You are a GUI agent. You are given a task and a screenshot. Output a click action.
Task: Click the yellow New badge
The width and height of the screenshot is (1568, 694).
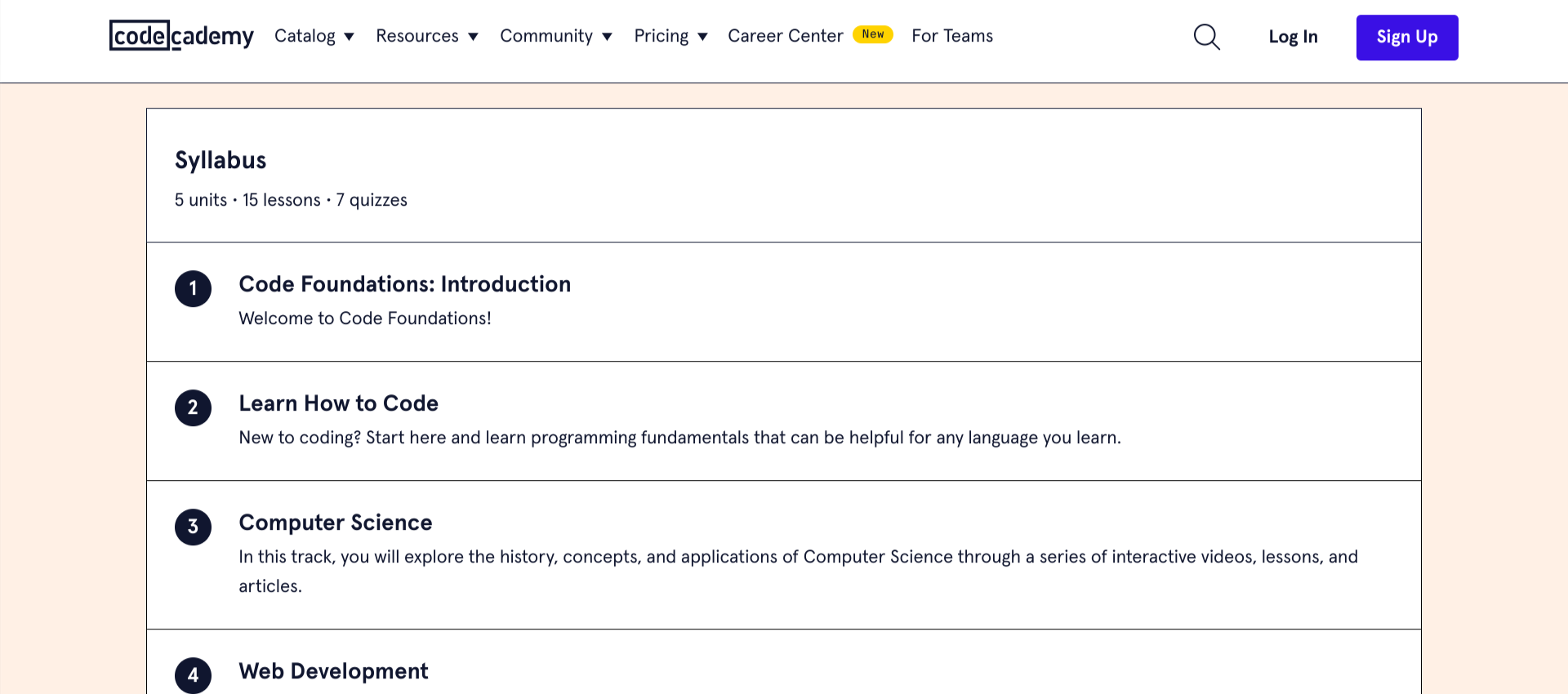point(872,34)
